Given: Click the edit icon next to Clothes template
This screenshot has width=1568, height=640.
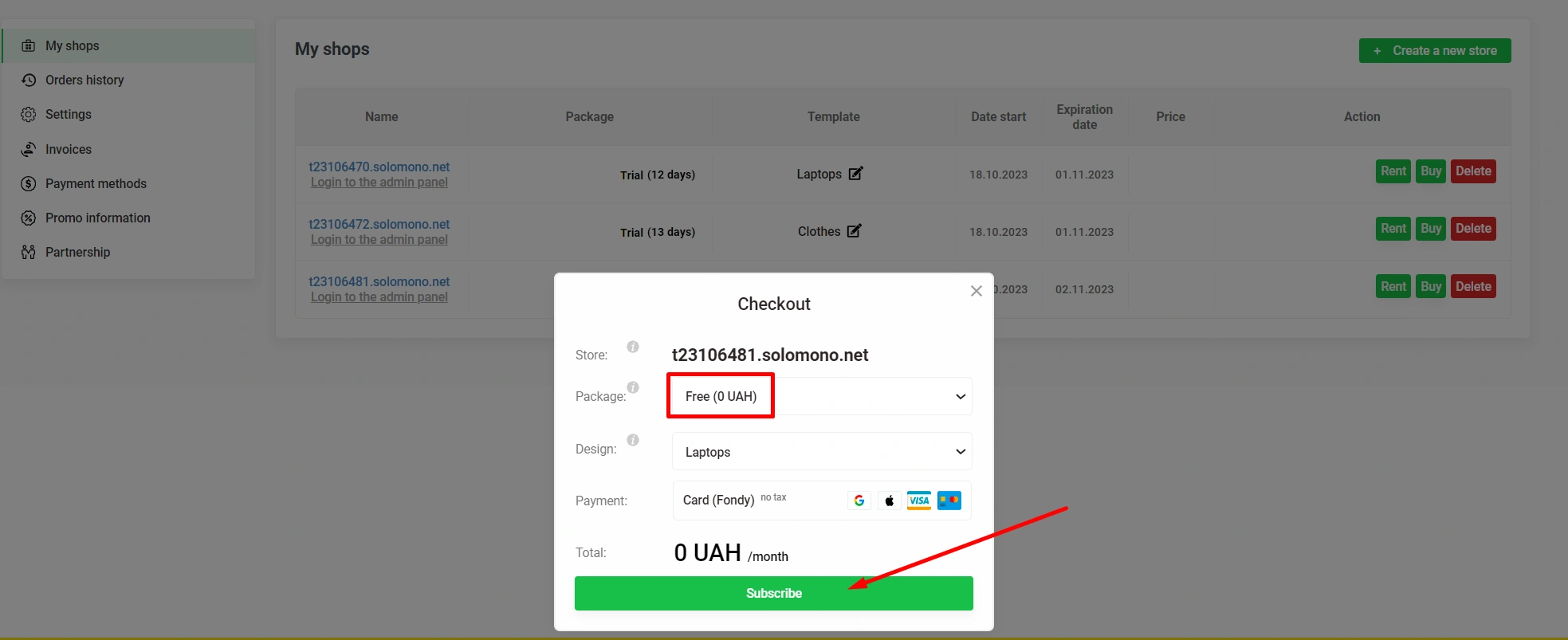Looking at the screenshot, I should 854,231.
